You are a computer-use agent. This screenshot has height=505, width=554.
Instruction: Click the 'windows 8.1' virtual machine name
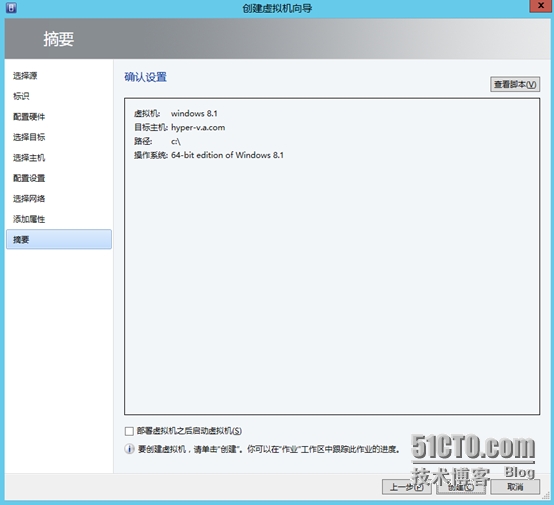(194, 113)
